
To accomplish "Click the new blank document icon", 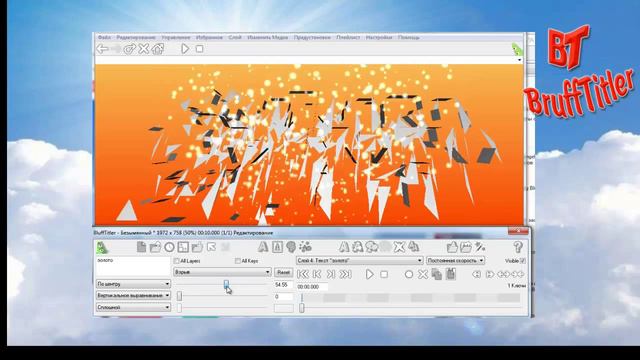I will click(141, 247).
